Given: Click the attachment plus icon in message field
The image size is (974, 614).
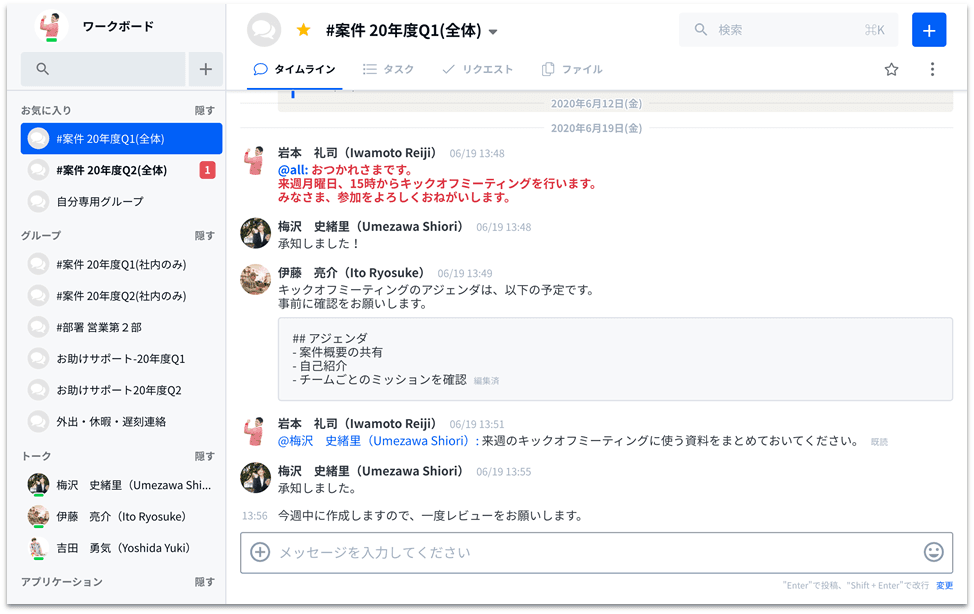Looking at the screenshot, I should pos(261,552).
